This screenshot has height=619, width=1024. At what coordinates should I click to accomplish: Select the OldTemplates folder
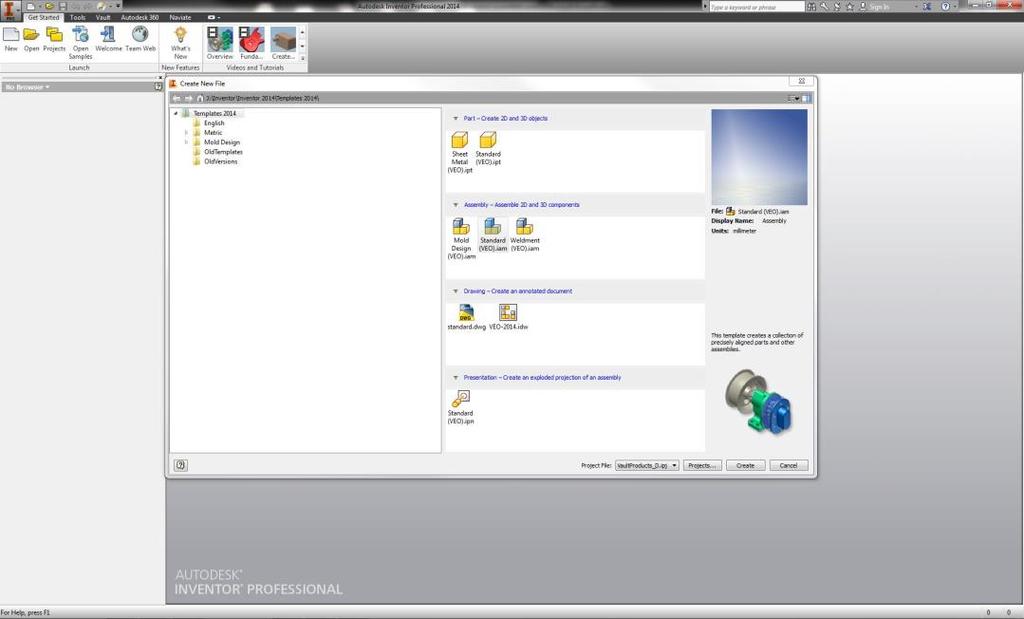[223, 151]
